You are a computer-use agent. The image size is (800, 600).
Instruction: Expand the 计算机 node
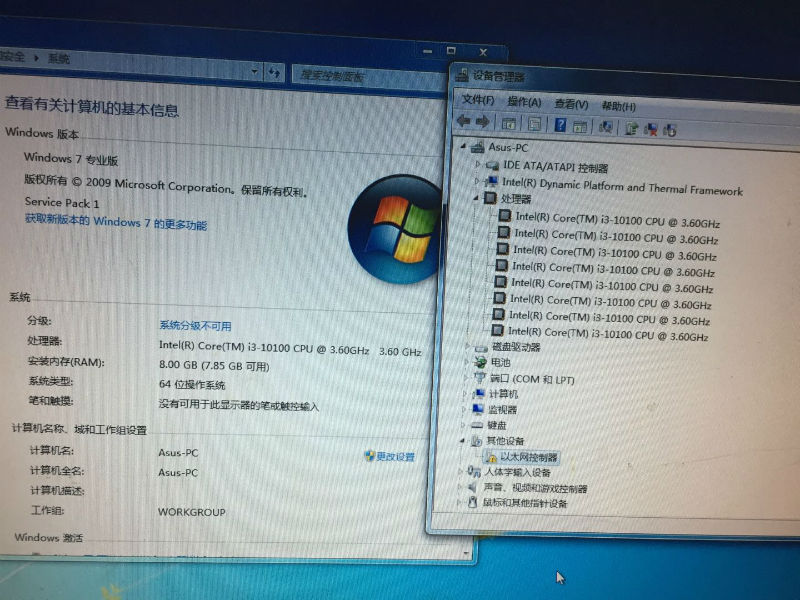click(x=464, y=393)
